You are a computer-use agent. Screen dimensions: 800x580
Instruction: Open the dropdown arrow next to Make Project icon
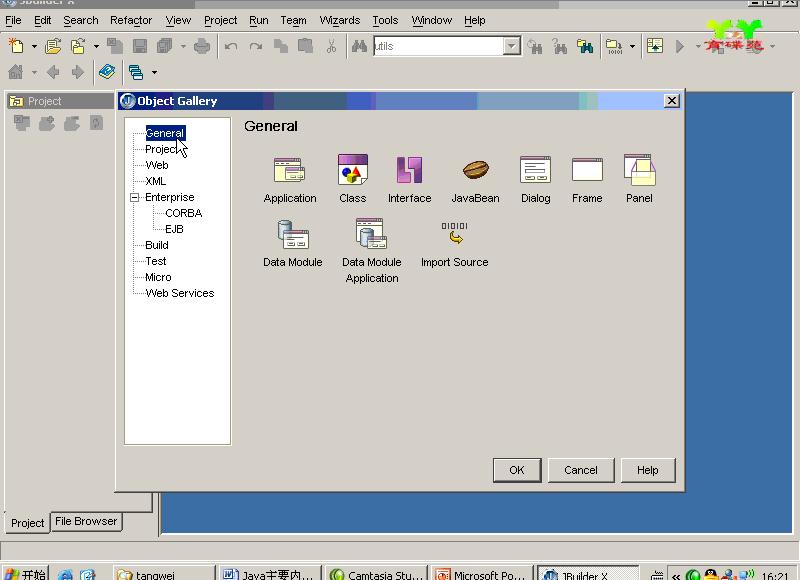pyautogui.click(x=632, y=46)
